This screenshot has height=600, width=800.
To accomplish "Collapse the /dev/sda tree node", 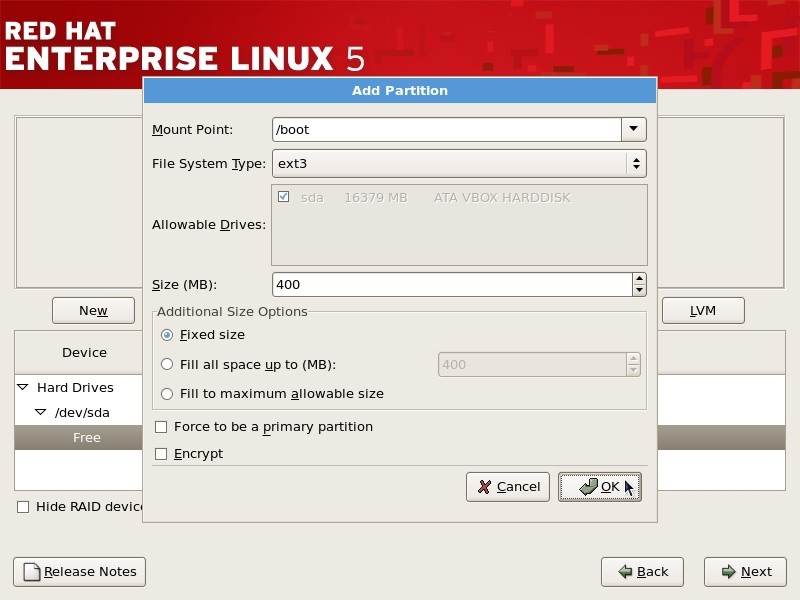I will 41,412.
